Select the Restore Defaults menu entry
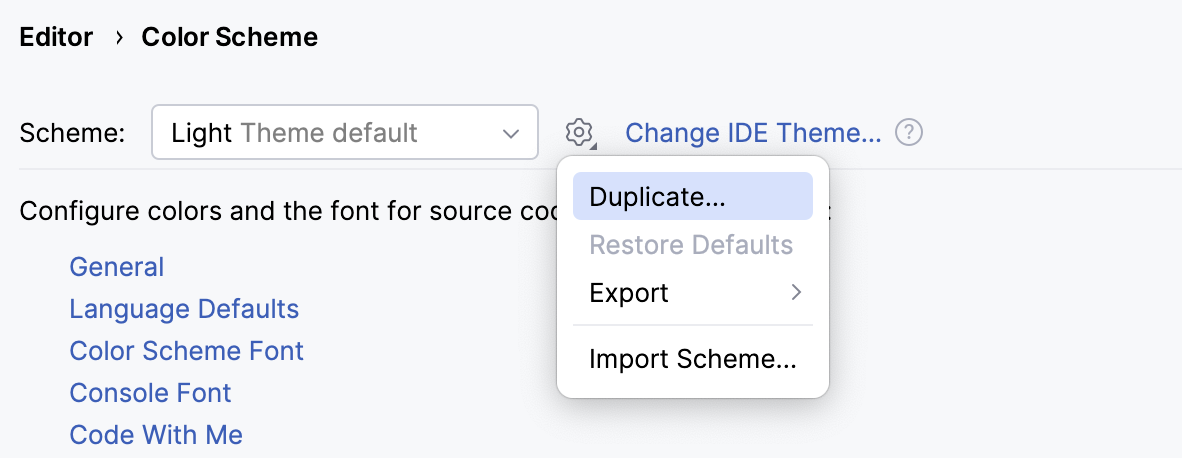 692,245
